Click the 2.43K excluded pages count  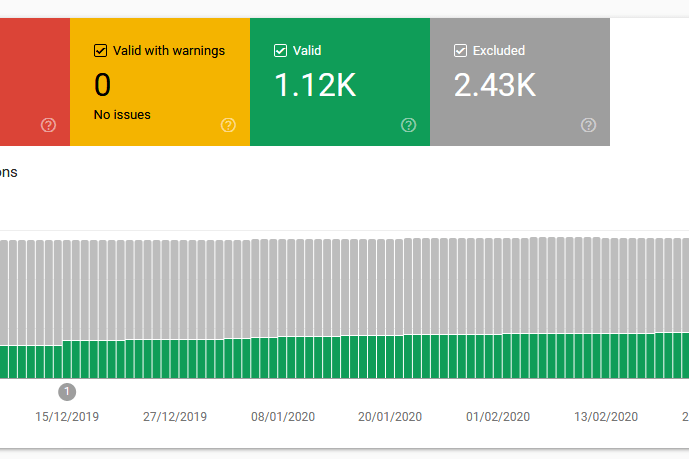[x=495, y=86]
